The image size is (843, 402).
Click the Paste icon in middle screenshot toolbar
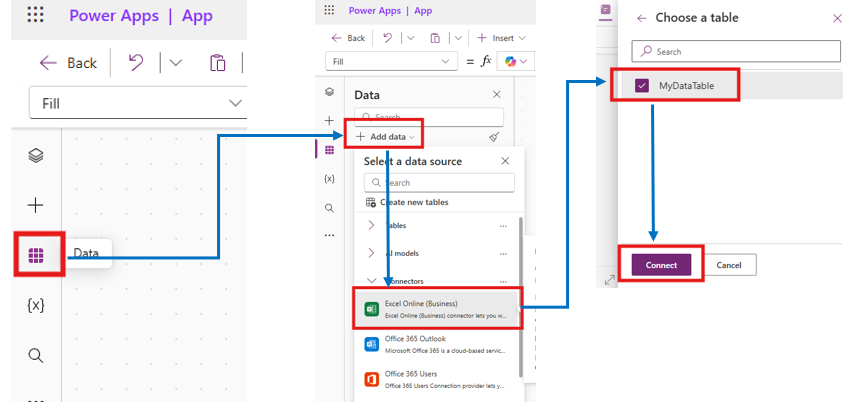[435, 38]
